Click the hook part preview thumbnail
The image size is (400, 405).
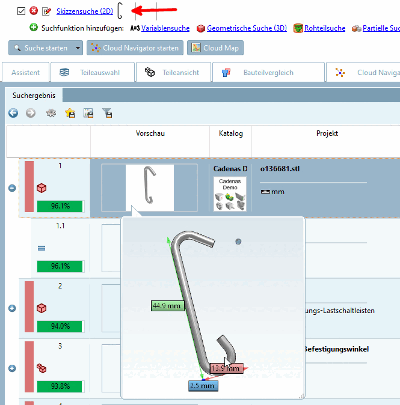tap(150, 188)
